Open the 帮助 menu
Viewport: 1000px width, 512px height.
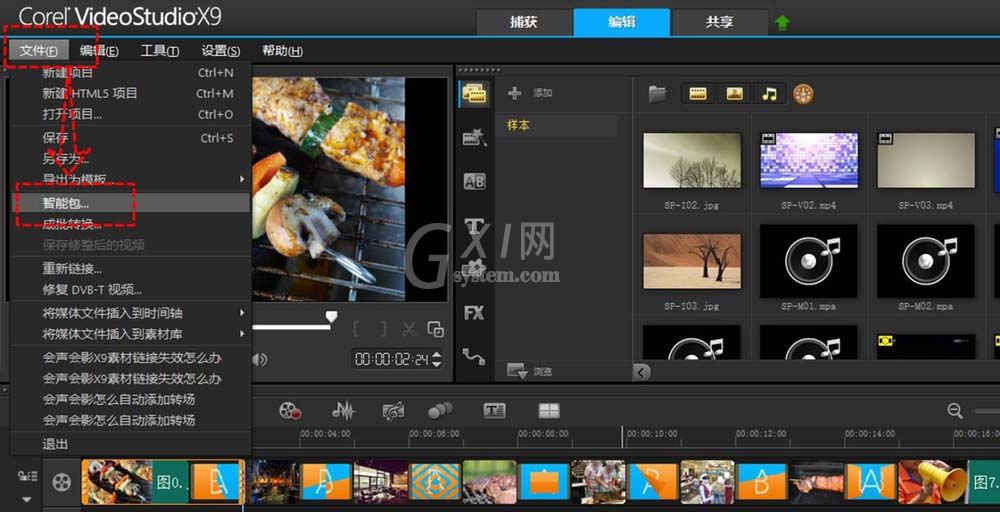[283, 51]
